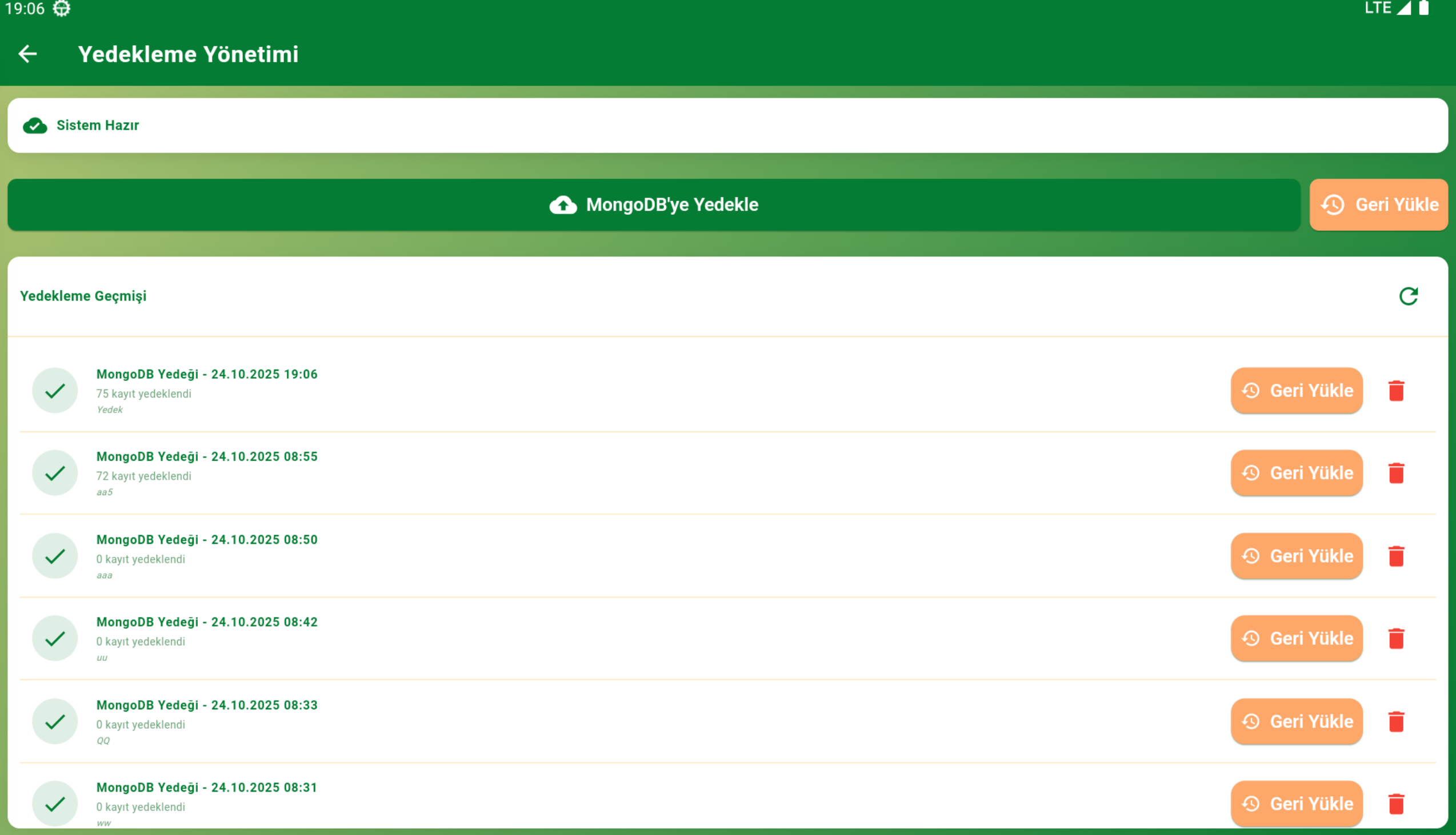The height and width of the screenshot is (835, 1456).
Task: Restore the 19:06 backup with Geri Yükle
Action: pyautogui.click(x=1296, y=391)
